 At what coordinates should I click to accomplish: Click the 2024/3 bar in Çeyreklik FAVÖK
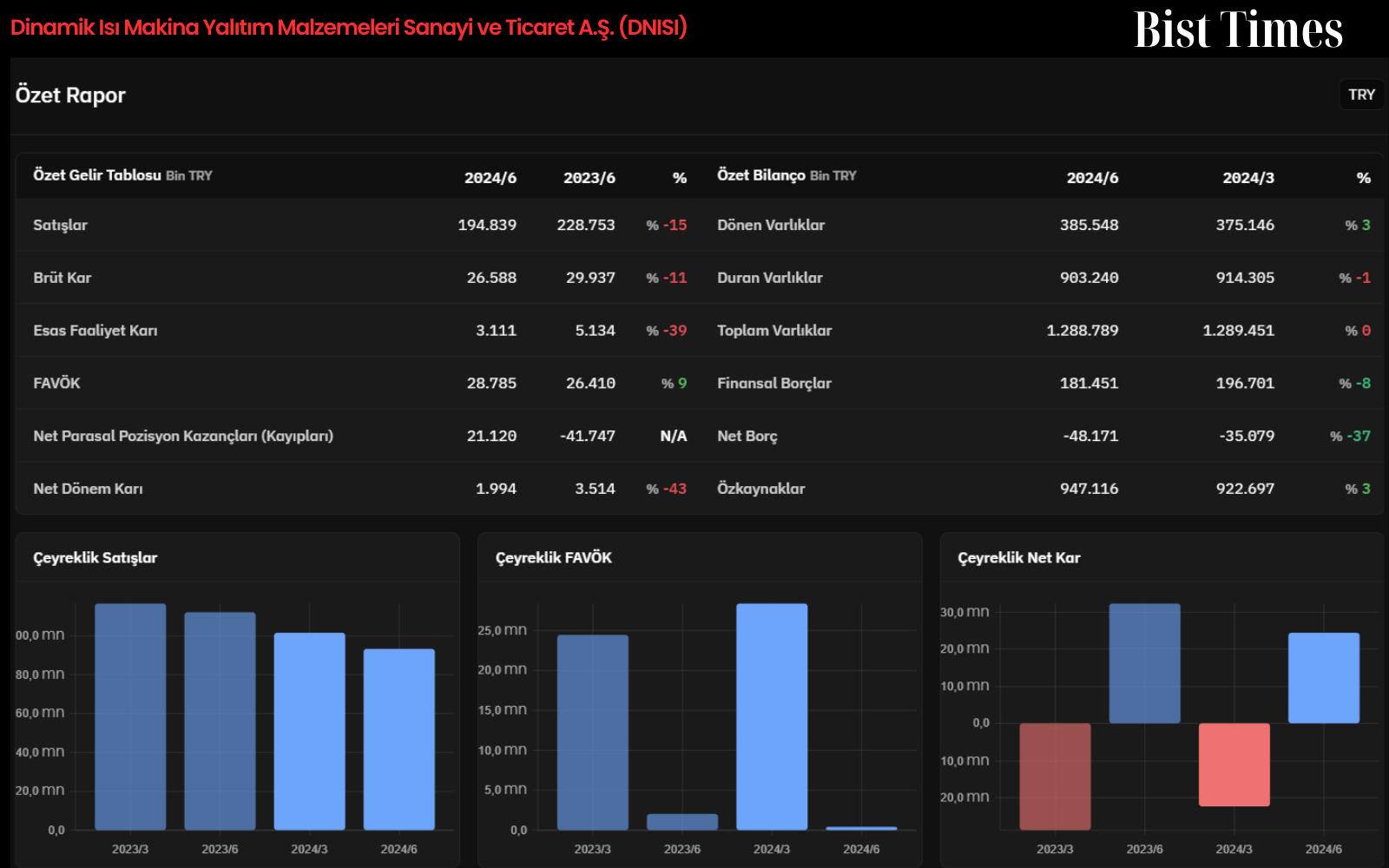click(x=772, y=717)
